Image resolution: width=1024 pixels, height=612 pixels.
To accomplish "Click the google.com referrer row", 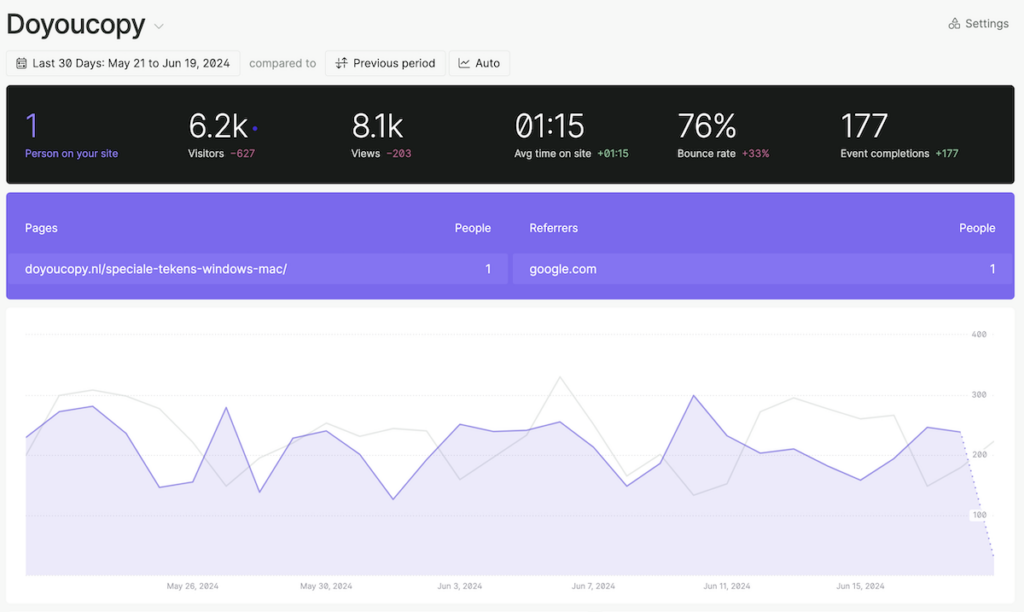I will click(563, 269).
